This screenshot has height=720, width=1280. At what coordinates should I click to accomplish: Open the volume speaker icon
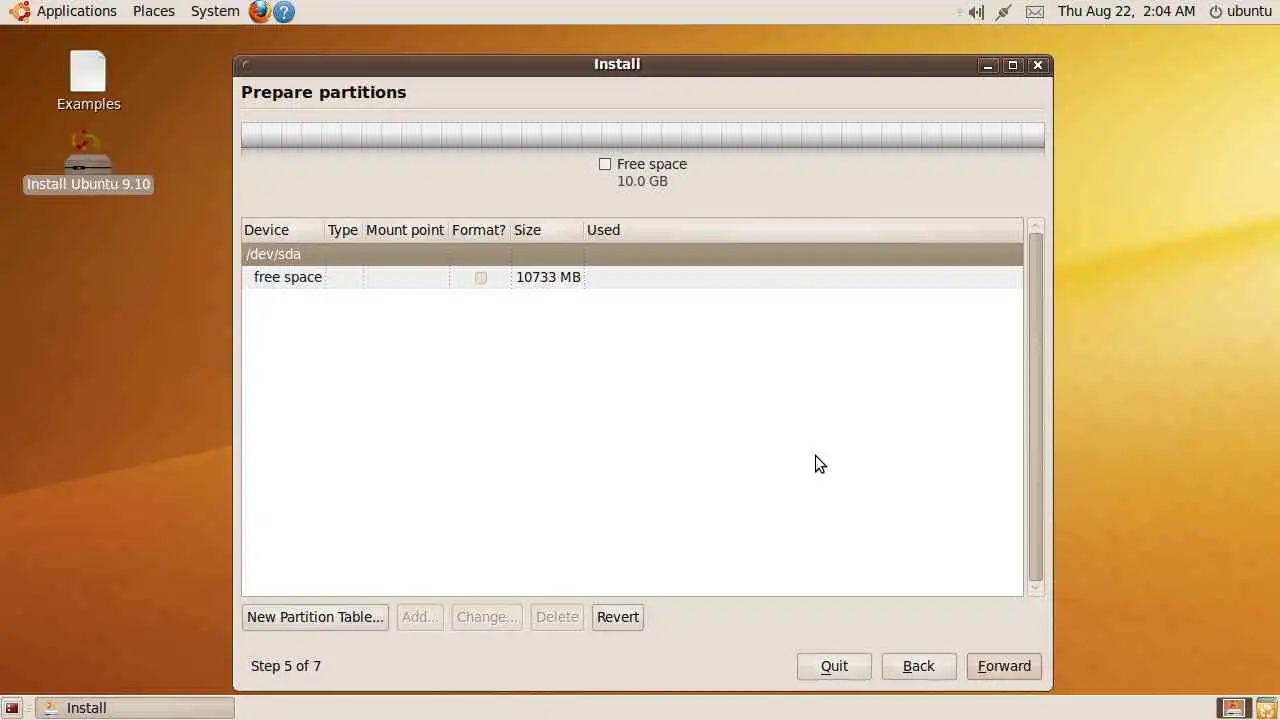tap(975, 12)
